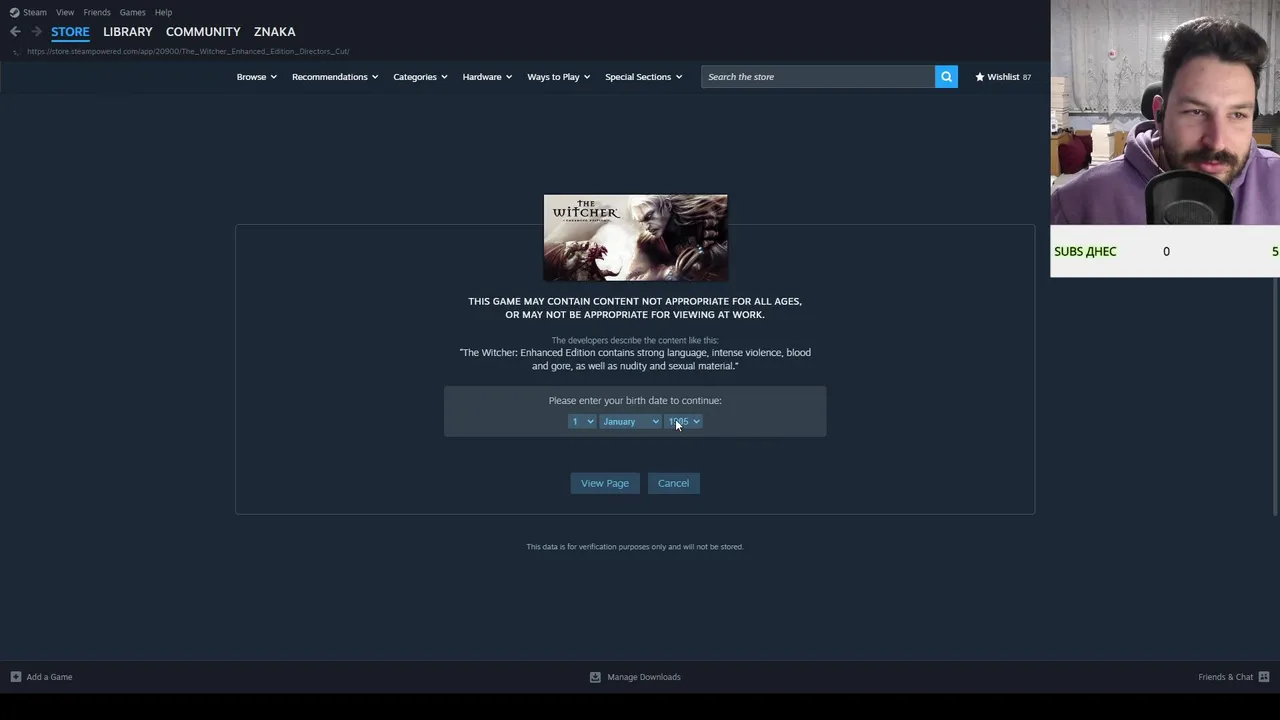Click the Wishlist star icon

point(980,77)
